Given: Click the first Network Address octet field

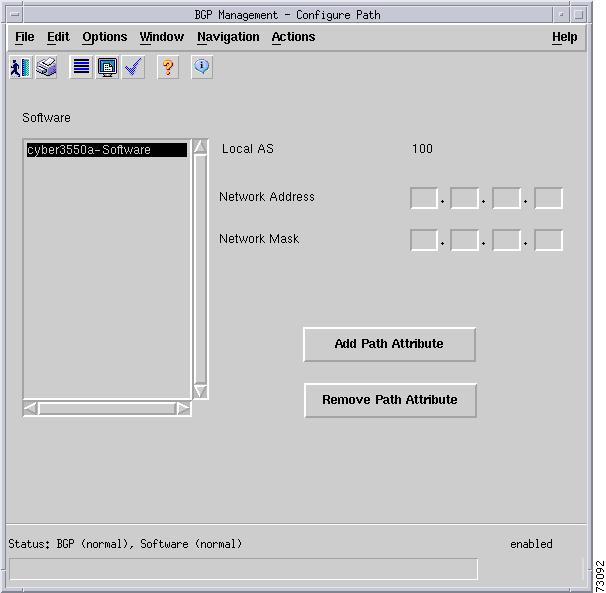Looking at the screenshot, I should pos(424,198).
